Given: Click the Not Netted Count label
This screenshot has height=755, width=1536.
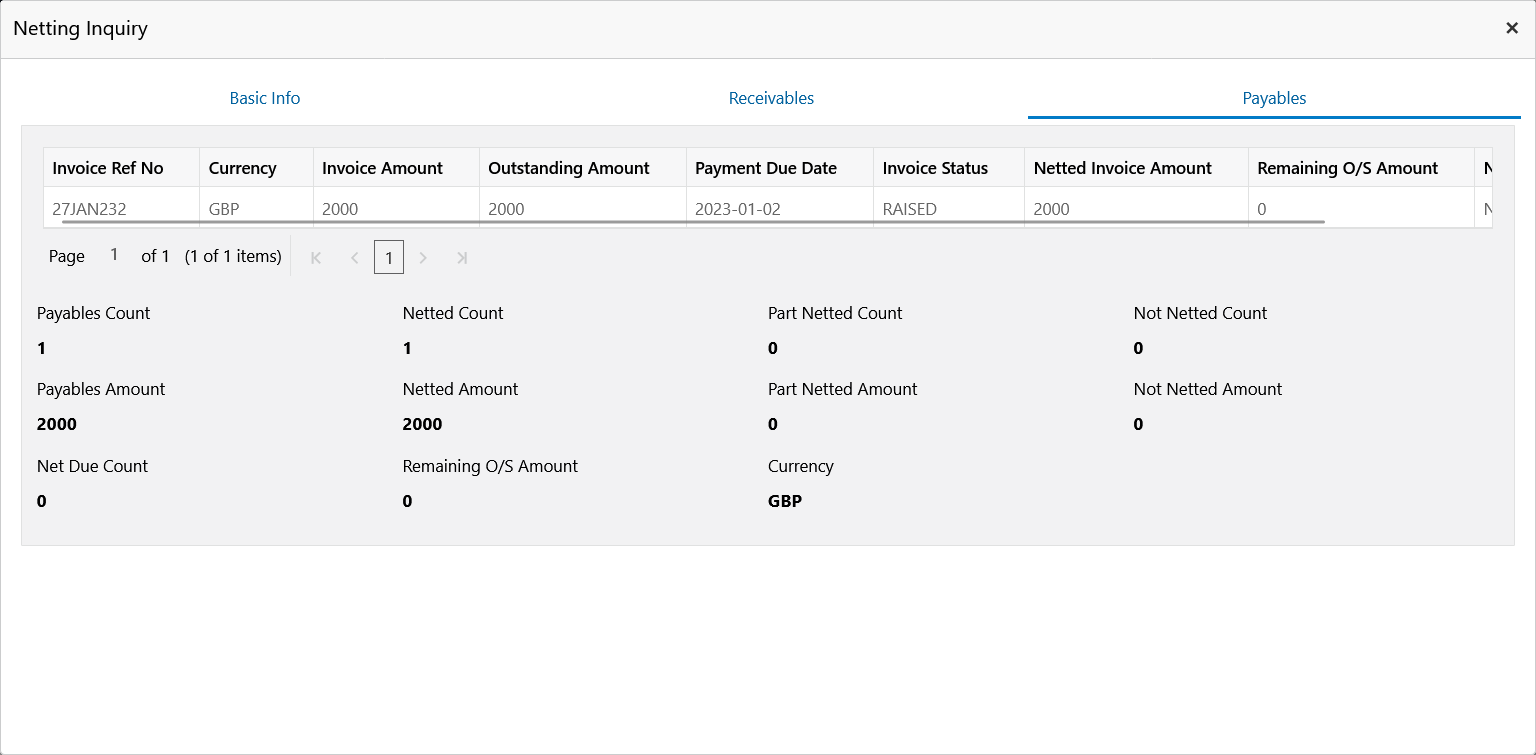Looking at the screenshot, I should click(x=1200, y=313).
